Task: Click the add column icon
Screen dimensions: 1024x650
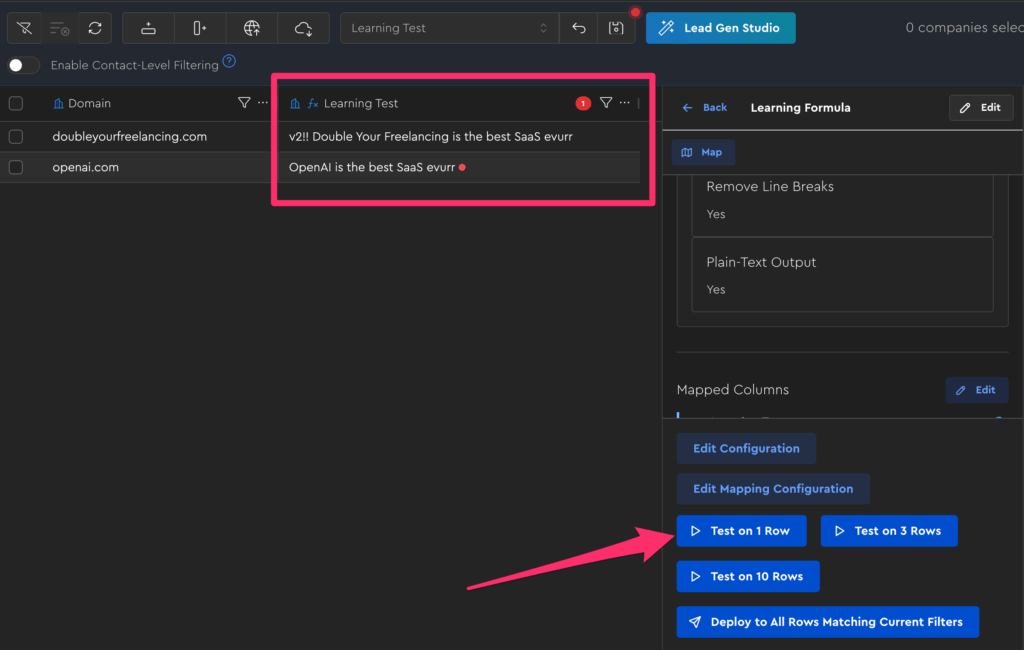Action: click(200, 28)
